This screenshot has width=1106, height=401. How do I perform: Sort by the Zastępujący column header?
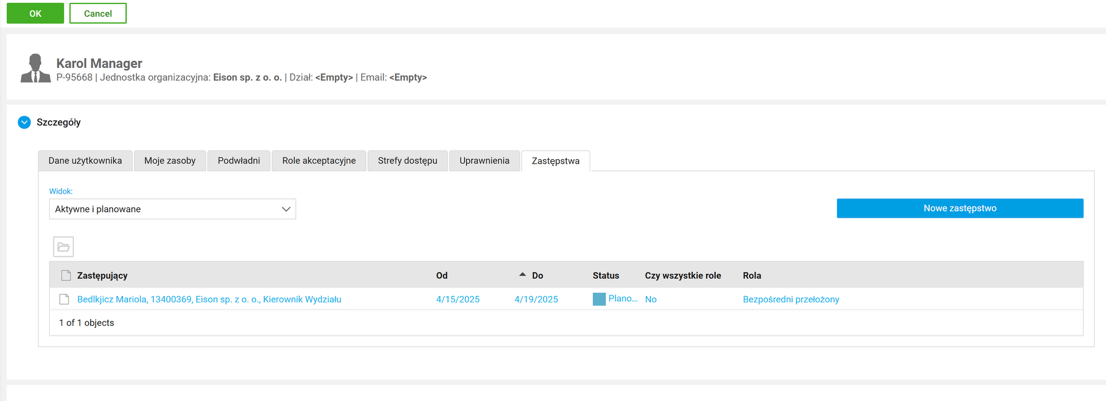pos(102,275)
